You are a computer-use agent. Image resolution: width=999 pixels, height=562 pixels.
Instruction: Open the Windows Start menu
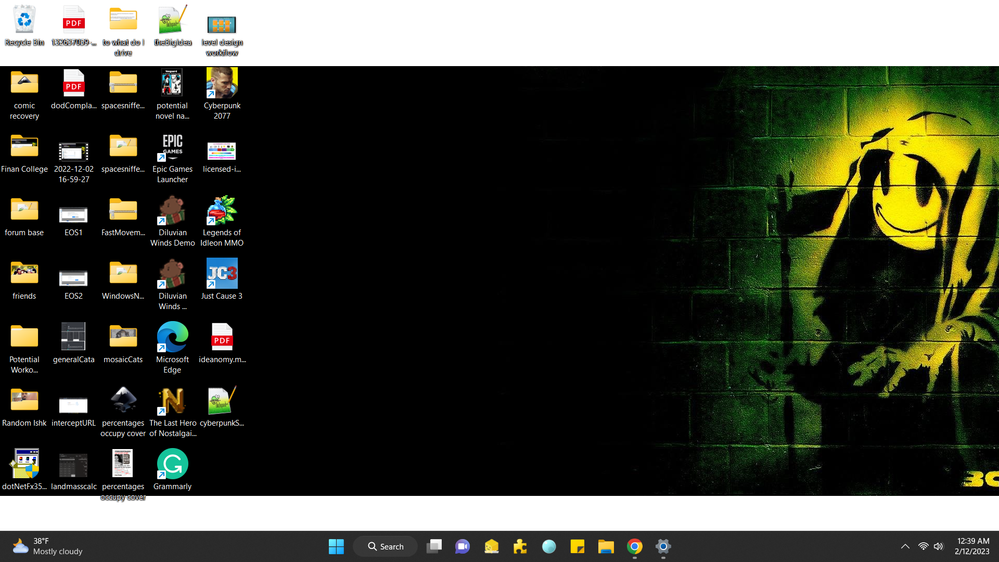click(336, 546)
